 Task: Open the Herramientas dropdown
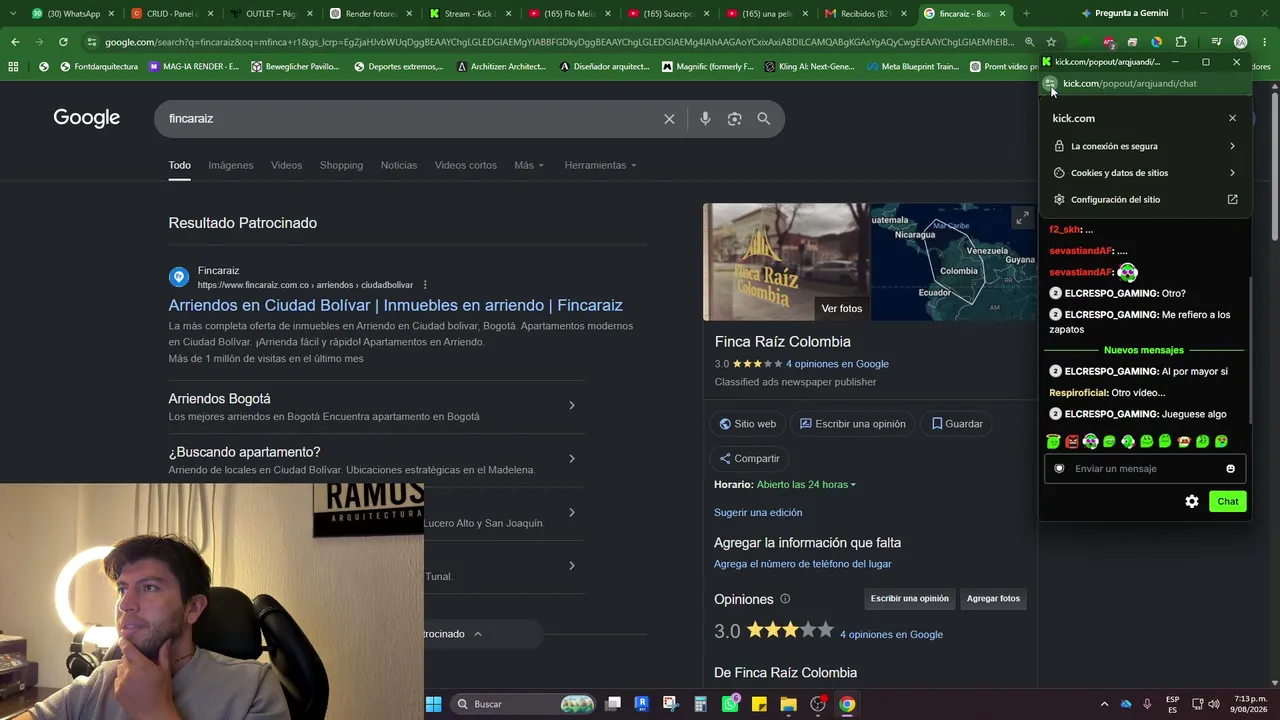click(x=600, y=165)
